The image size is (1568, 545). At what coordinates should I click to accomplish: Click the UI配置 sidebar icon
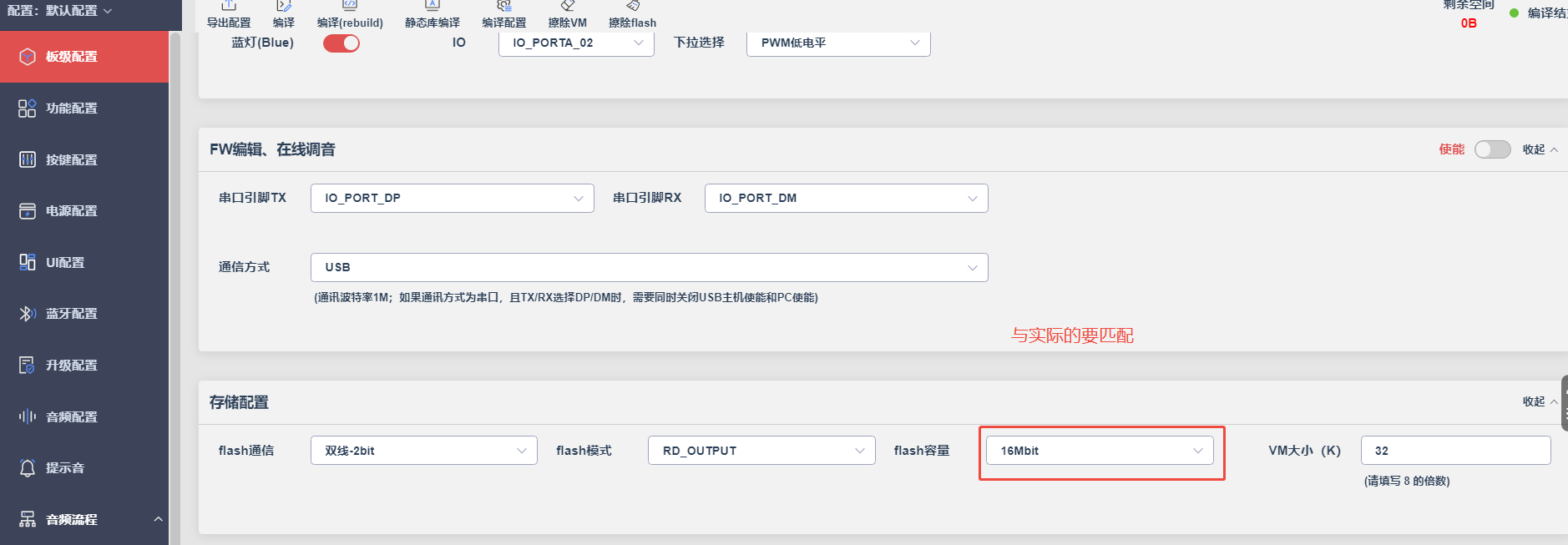point(28,262)
